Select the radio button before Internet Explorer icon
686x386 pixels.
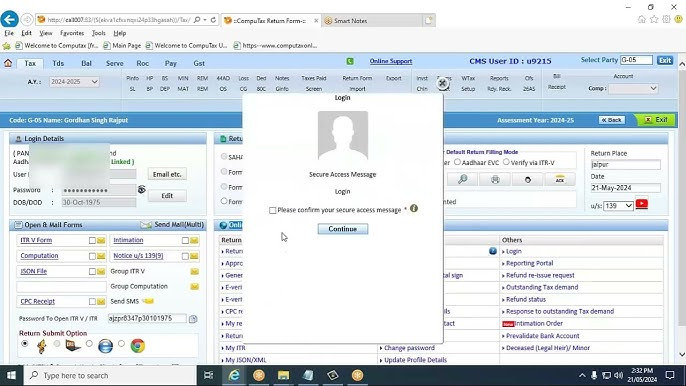click(89, 344)
